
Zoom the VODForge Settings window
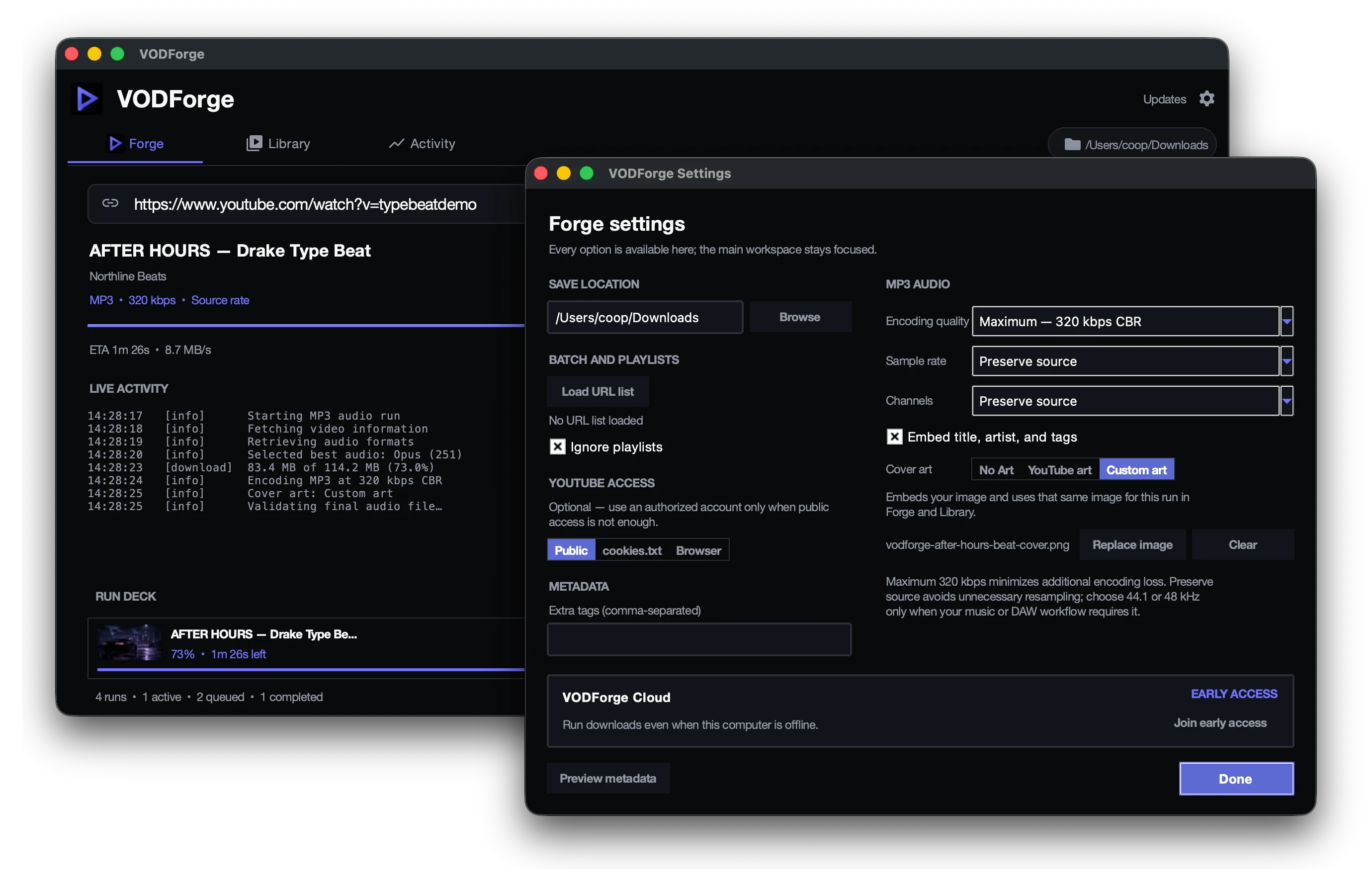pos(586,173)
